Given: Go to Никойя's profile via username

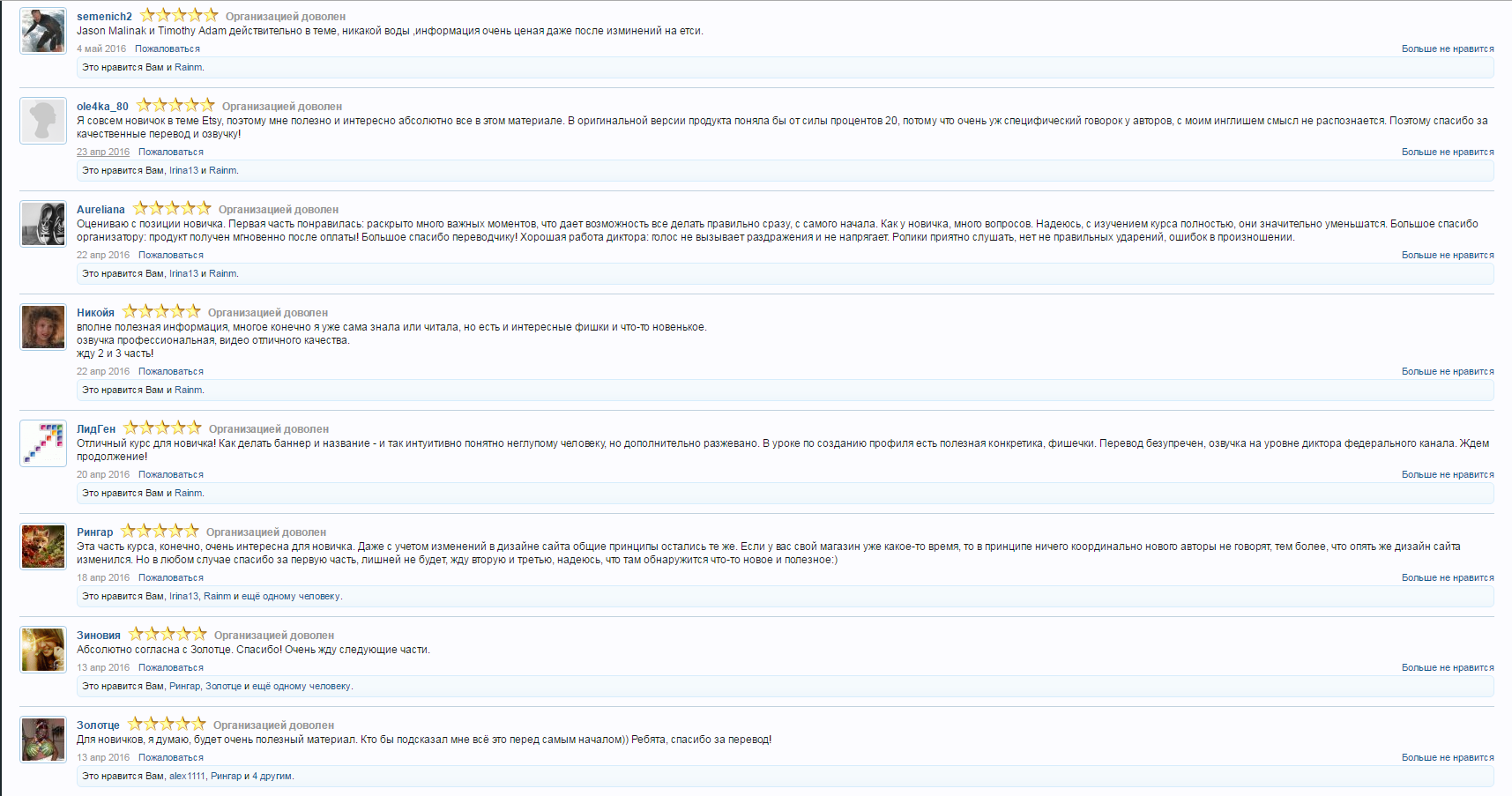Looking at the screenshot, I should click(x=95, y=313).
